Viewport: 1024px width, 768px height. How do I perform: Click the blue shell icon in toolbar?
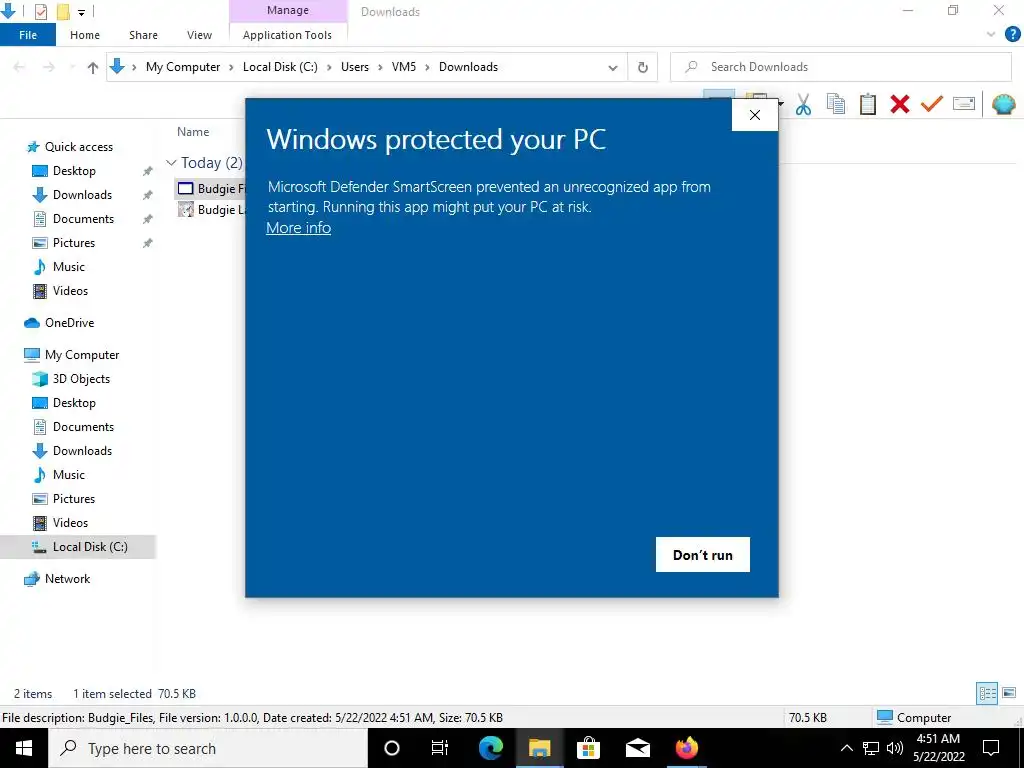pyautogui.click(x=1003, y=104)
